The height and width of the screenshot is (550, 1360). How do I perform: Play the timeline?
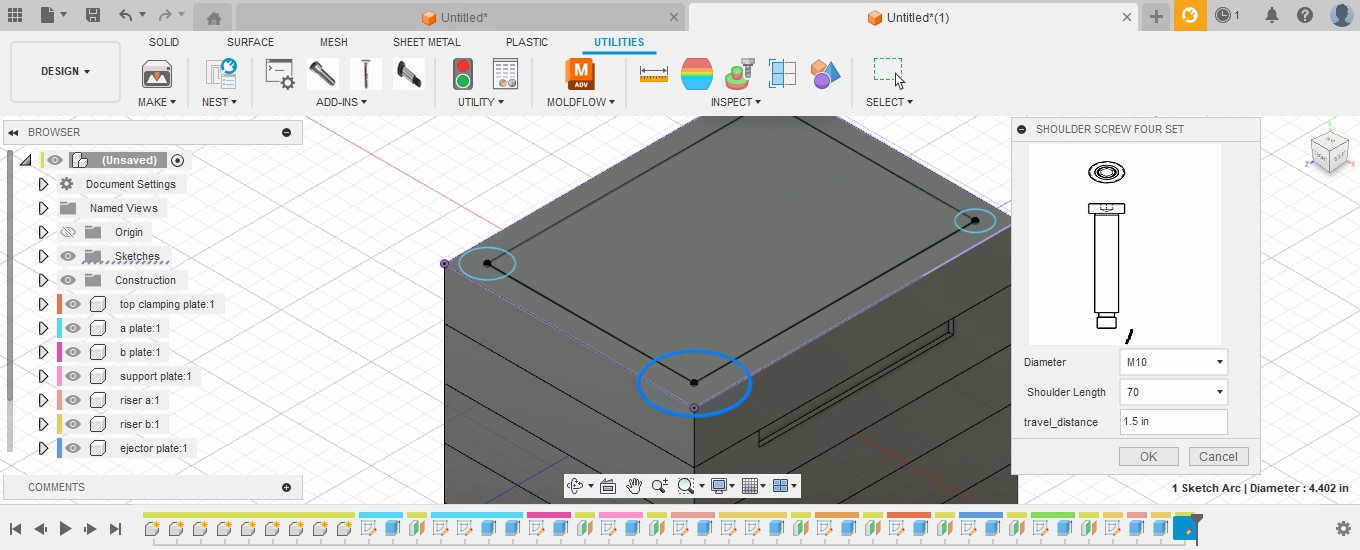click(65, 528)
